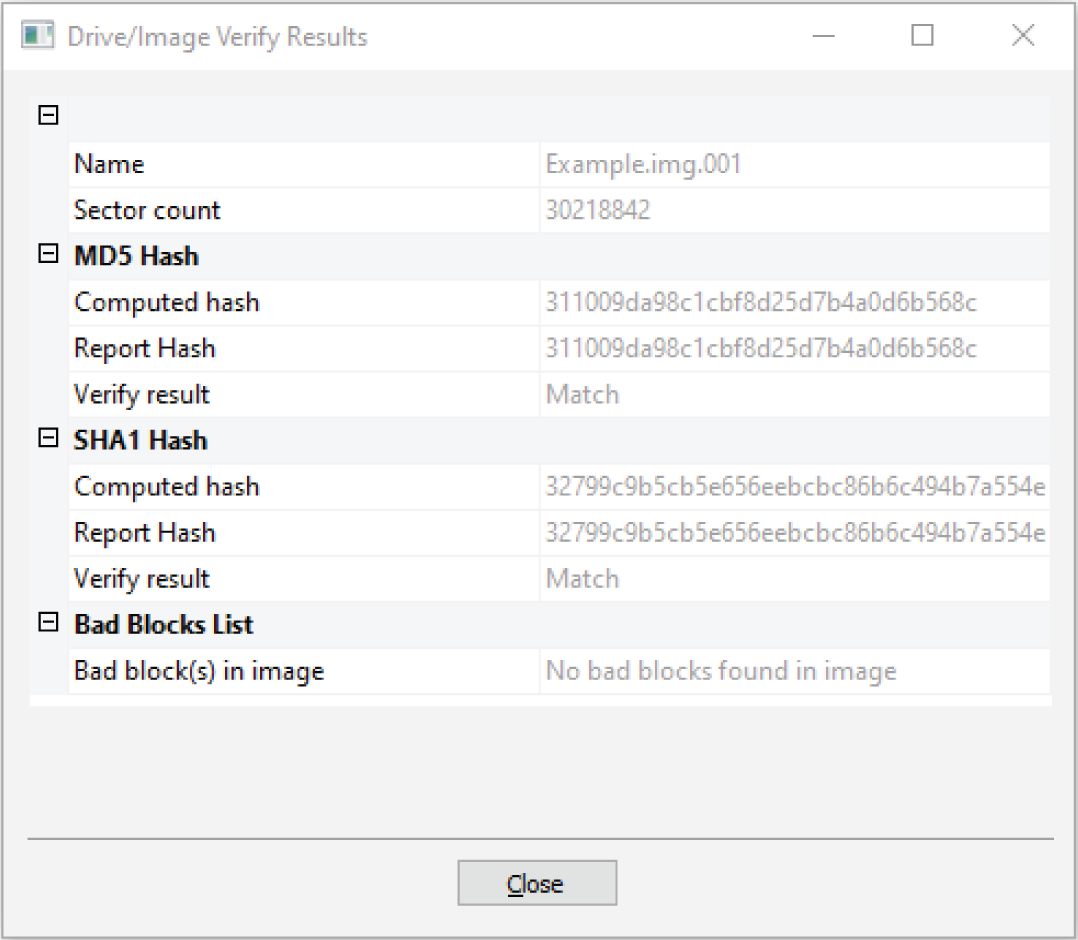The height and width of the screenshot is (940, 1078).
Task: Select the MD5 Match result value
Action: 582,395
